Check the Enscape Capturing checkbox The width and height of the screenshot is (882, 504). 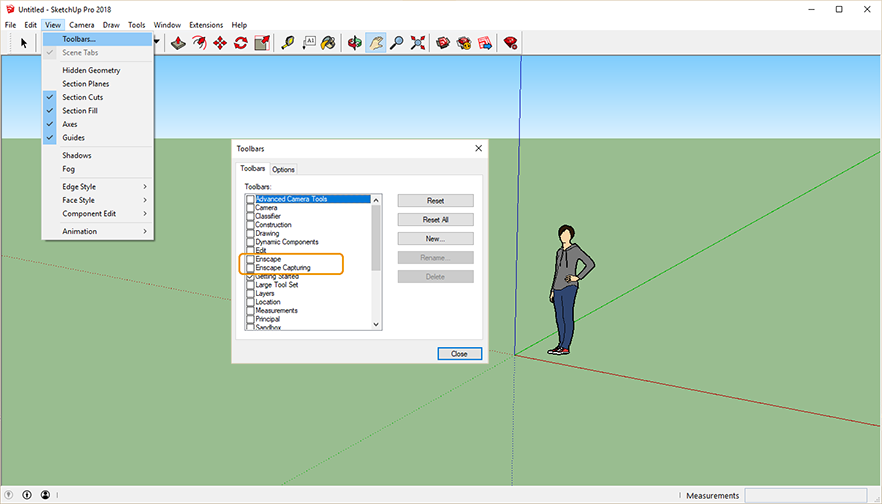[x=250, y=268]
